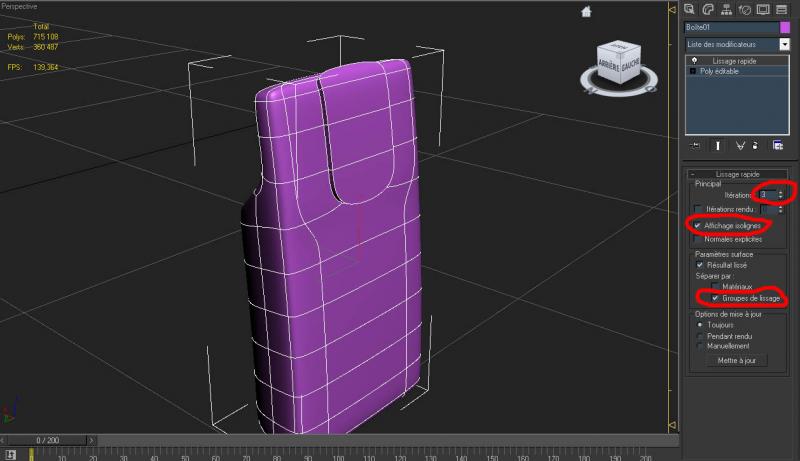
Task: Toggle show end result icon
Action: pos(717,146)
